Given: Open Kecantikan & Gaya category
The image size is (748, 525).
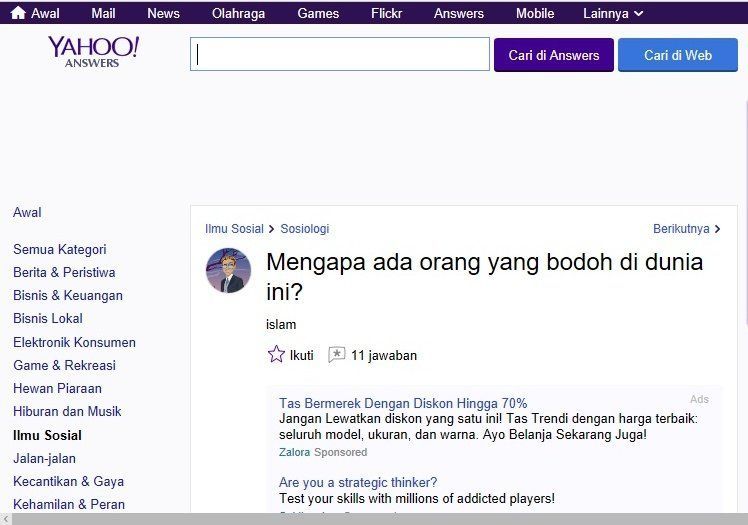Looking at the screenshot, I should click(68, 482).
